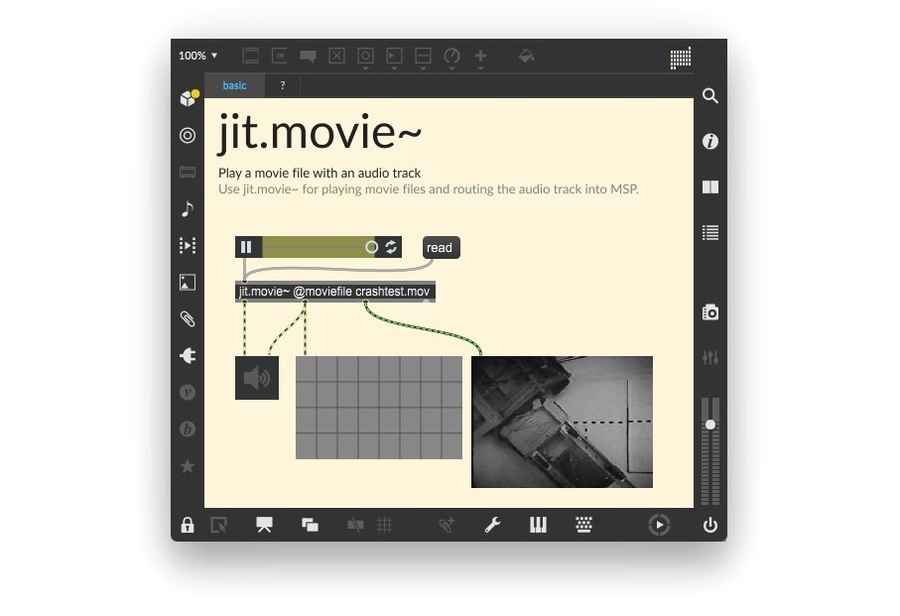This screenshot has height=616, width=900.
Task: Open the audio note browser in sidebar
Action: [187, 209]
